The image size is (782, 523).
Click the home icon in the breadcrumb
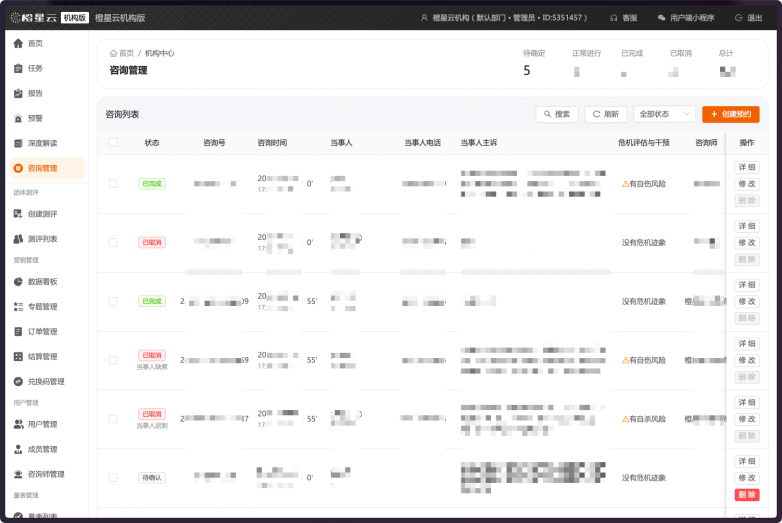(113, 53)
